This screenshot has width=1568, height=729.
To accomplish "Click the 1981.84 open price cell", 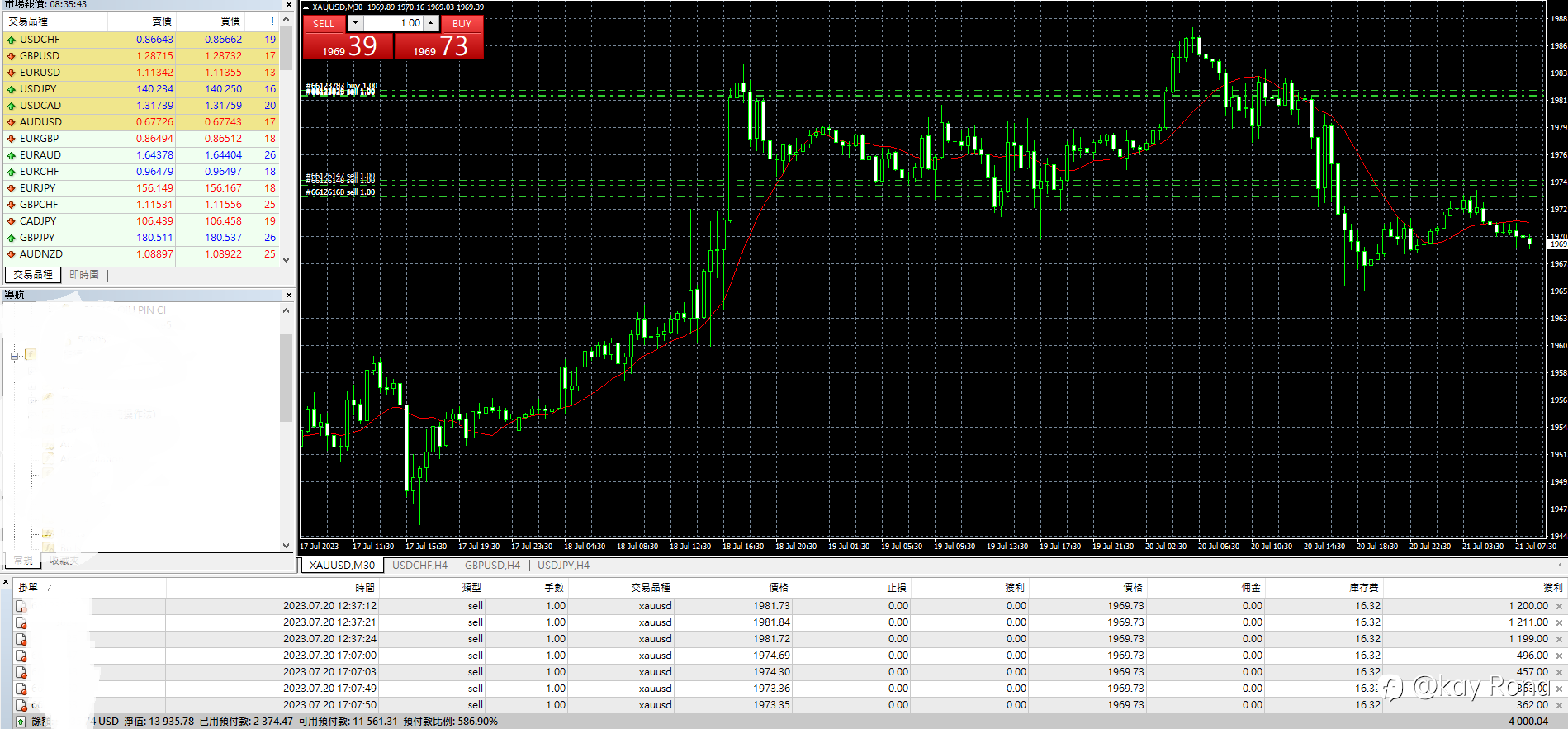I will pyautogui.click(x=772, y=622).
